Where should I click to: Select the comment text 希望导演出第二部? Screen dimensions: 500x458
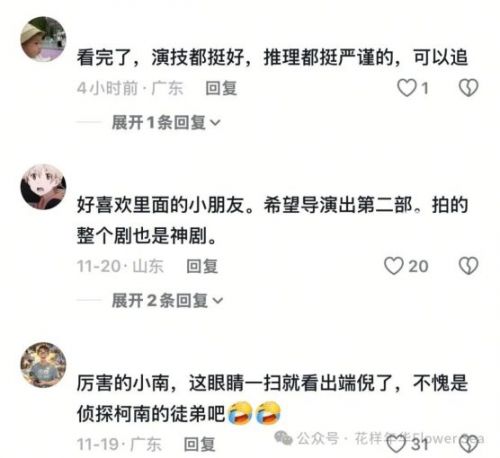point(338,205)
